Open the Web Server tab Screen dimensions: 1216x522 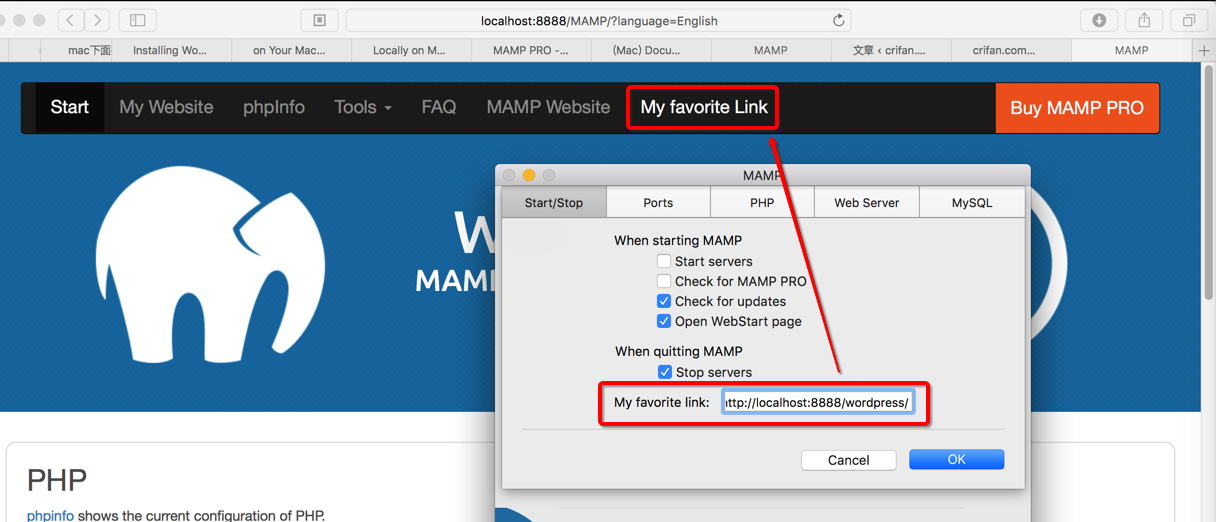pyautogui.click(x=867, y=202)
